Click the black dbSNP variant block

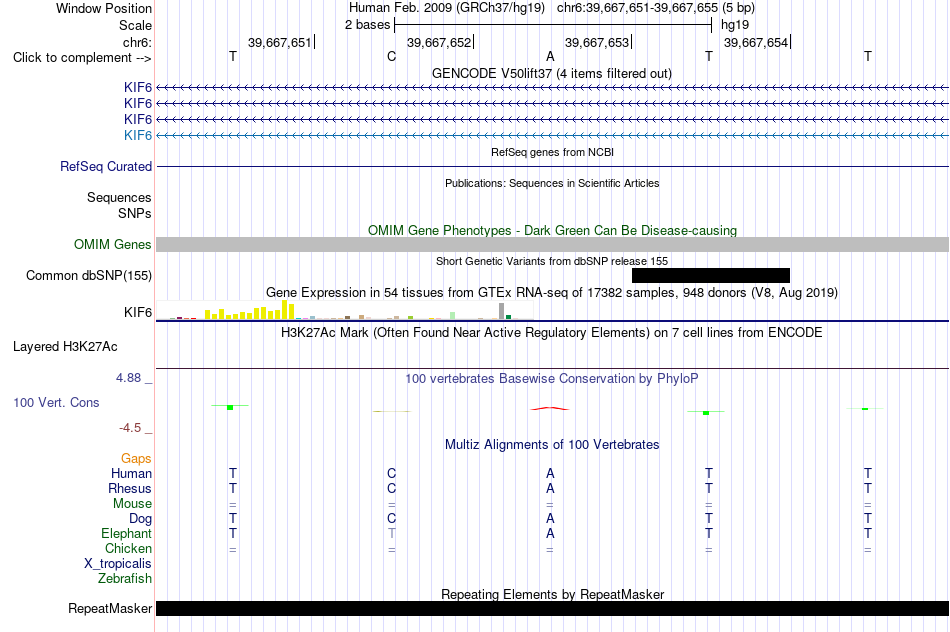pos(711,275)
